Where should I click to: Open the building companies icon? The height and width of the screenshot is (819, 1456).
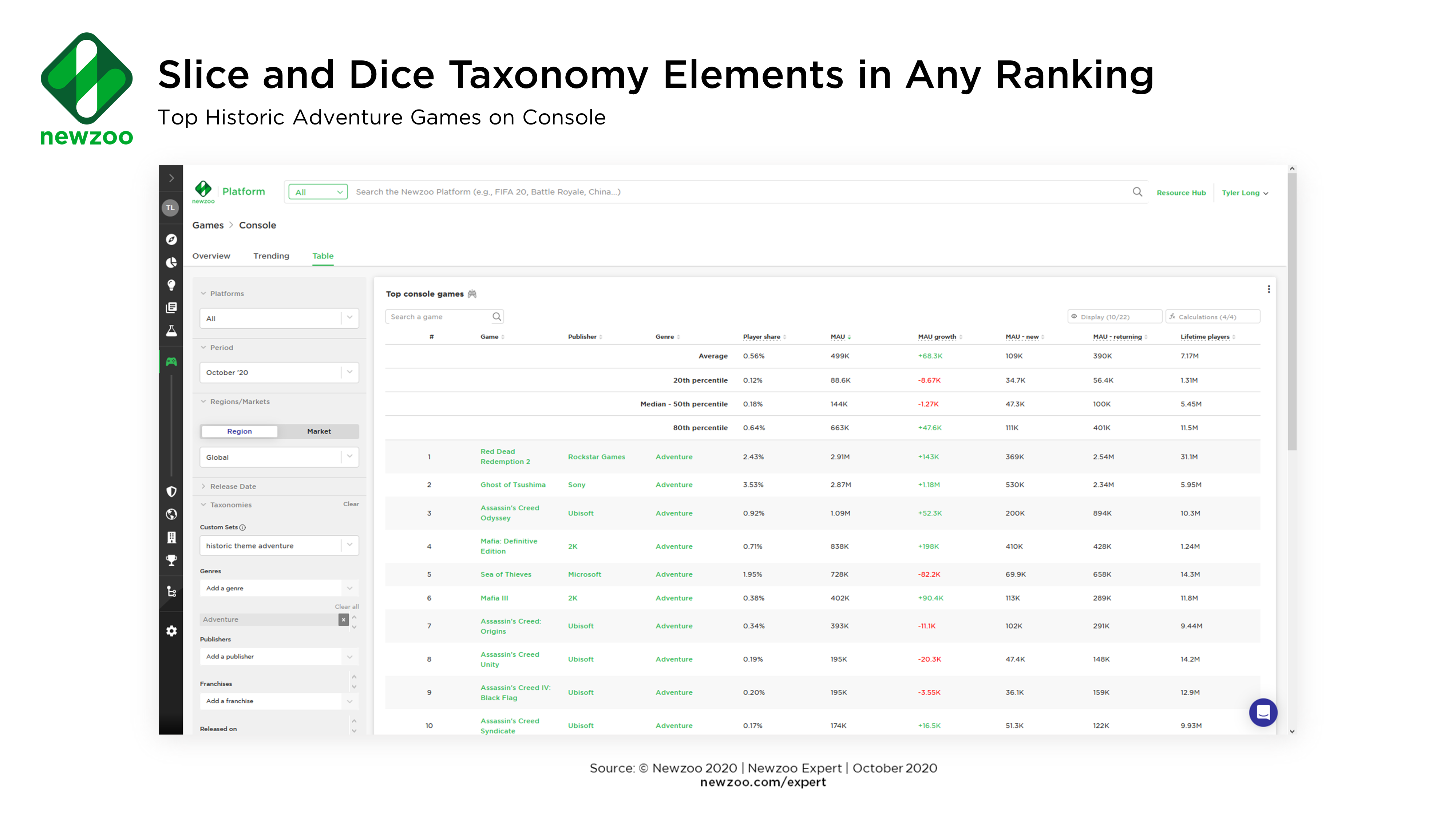coord(171,537)
